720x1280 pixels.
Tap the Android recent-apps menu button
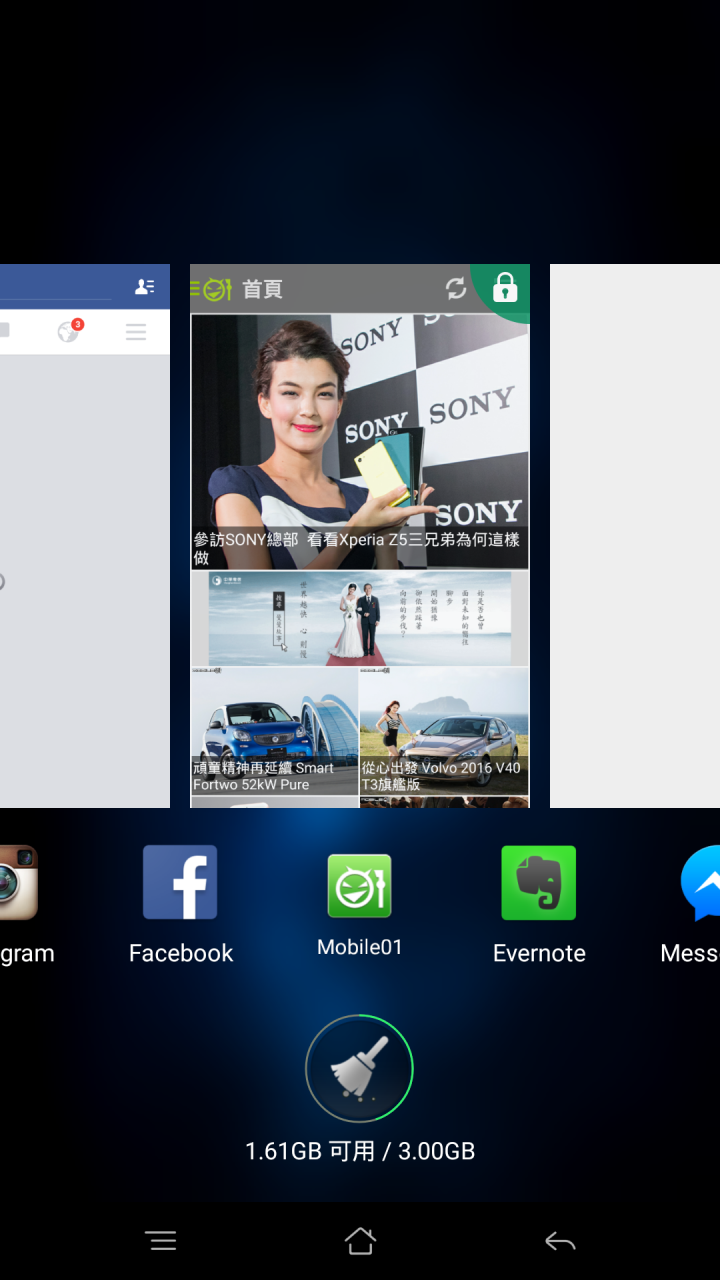(161, 1241)
